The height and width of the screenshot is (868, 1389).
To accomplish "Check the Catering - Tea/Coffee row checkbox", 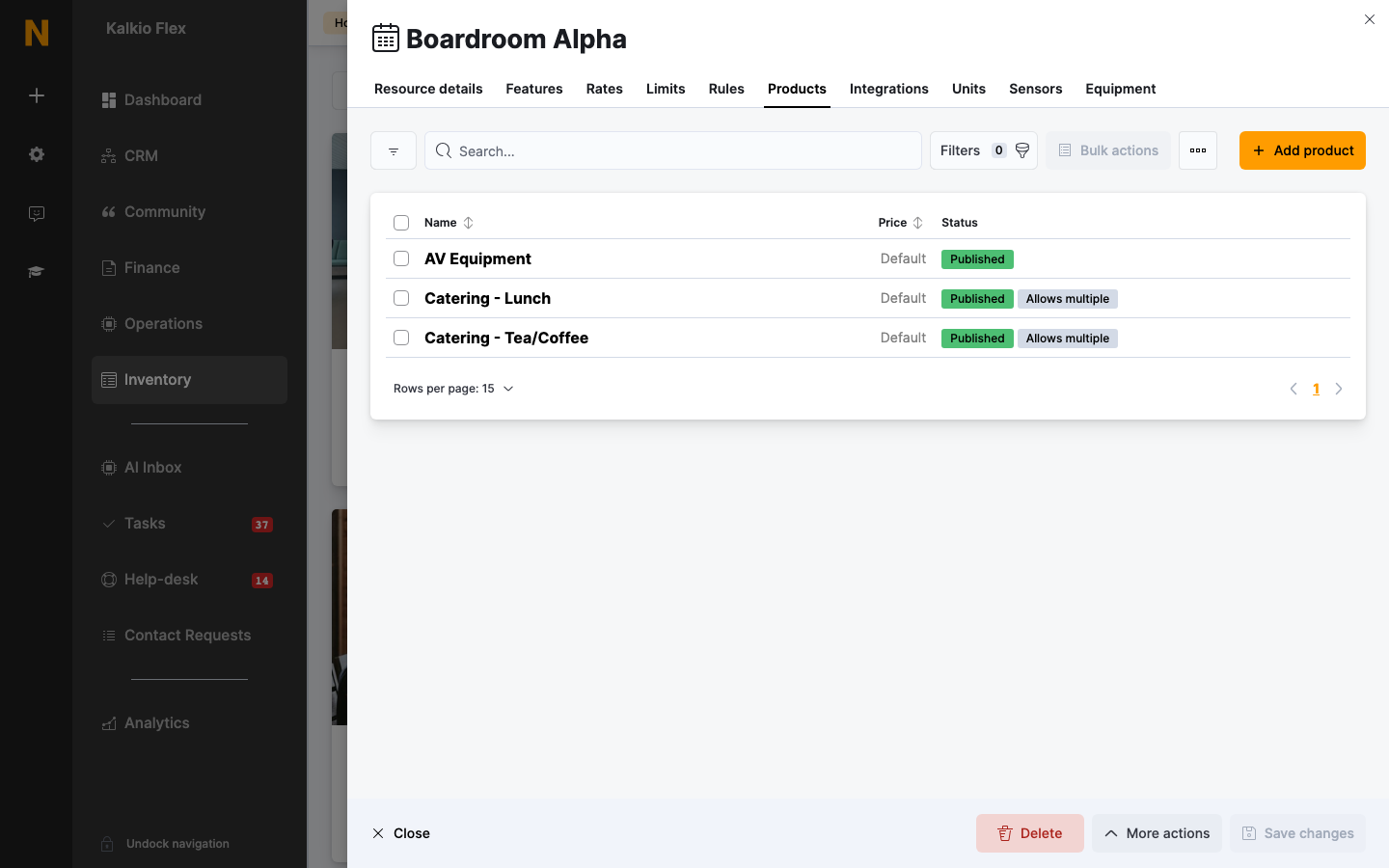I will 401,338.
